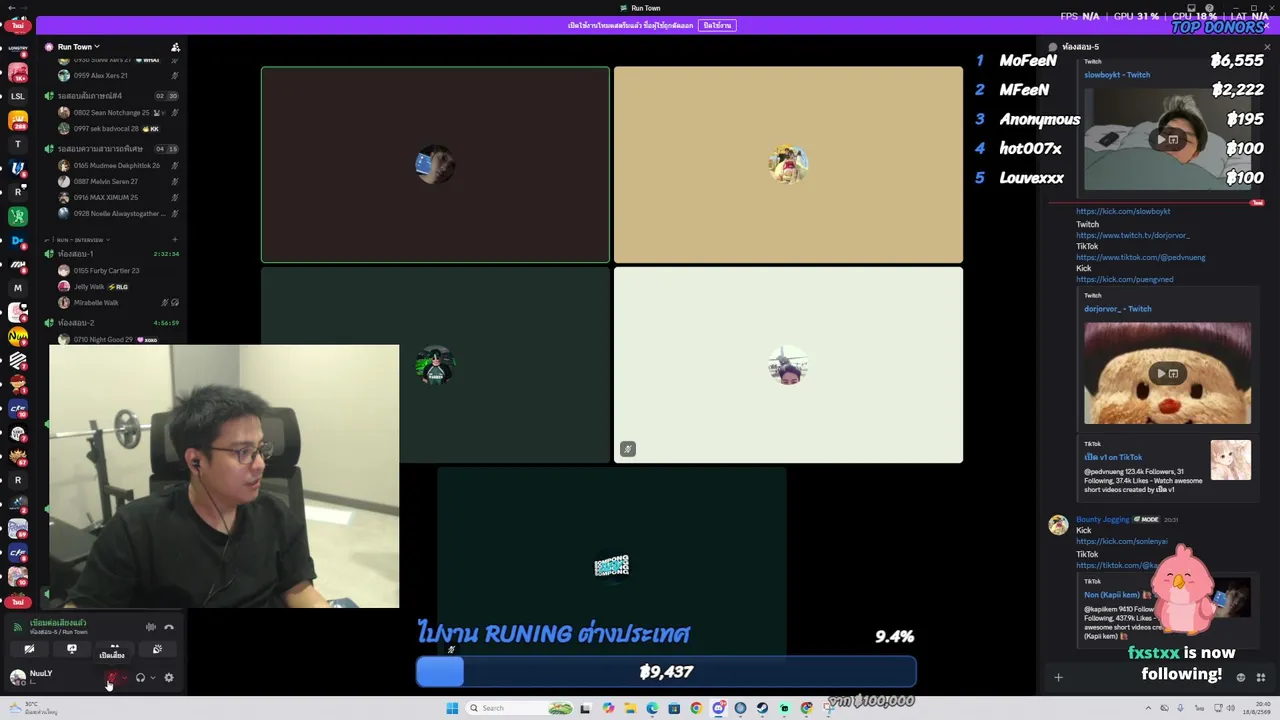
Task: Select user 0165 Mudmee Dekphitlok 26
Action: coord(116,166)
